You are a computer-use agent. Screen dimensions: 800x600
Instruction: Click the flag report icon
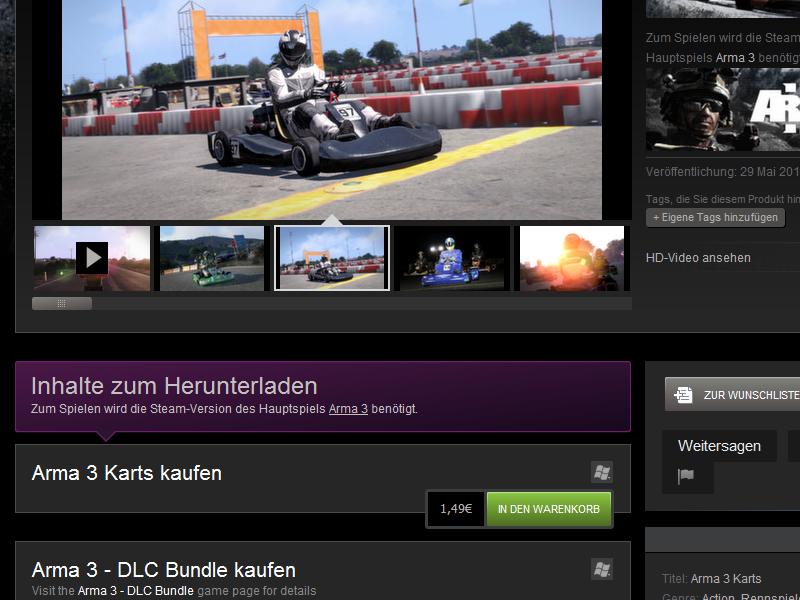pyautogui.click(x=686, y=476)
